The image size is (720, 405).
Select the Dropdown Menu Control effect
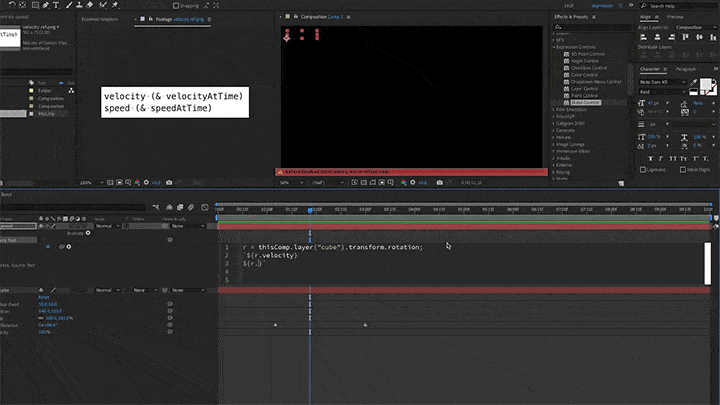[x=596, y=82]
